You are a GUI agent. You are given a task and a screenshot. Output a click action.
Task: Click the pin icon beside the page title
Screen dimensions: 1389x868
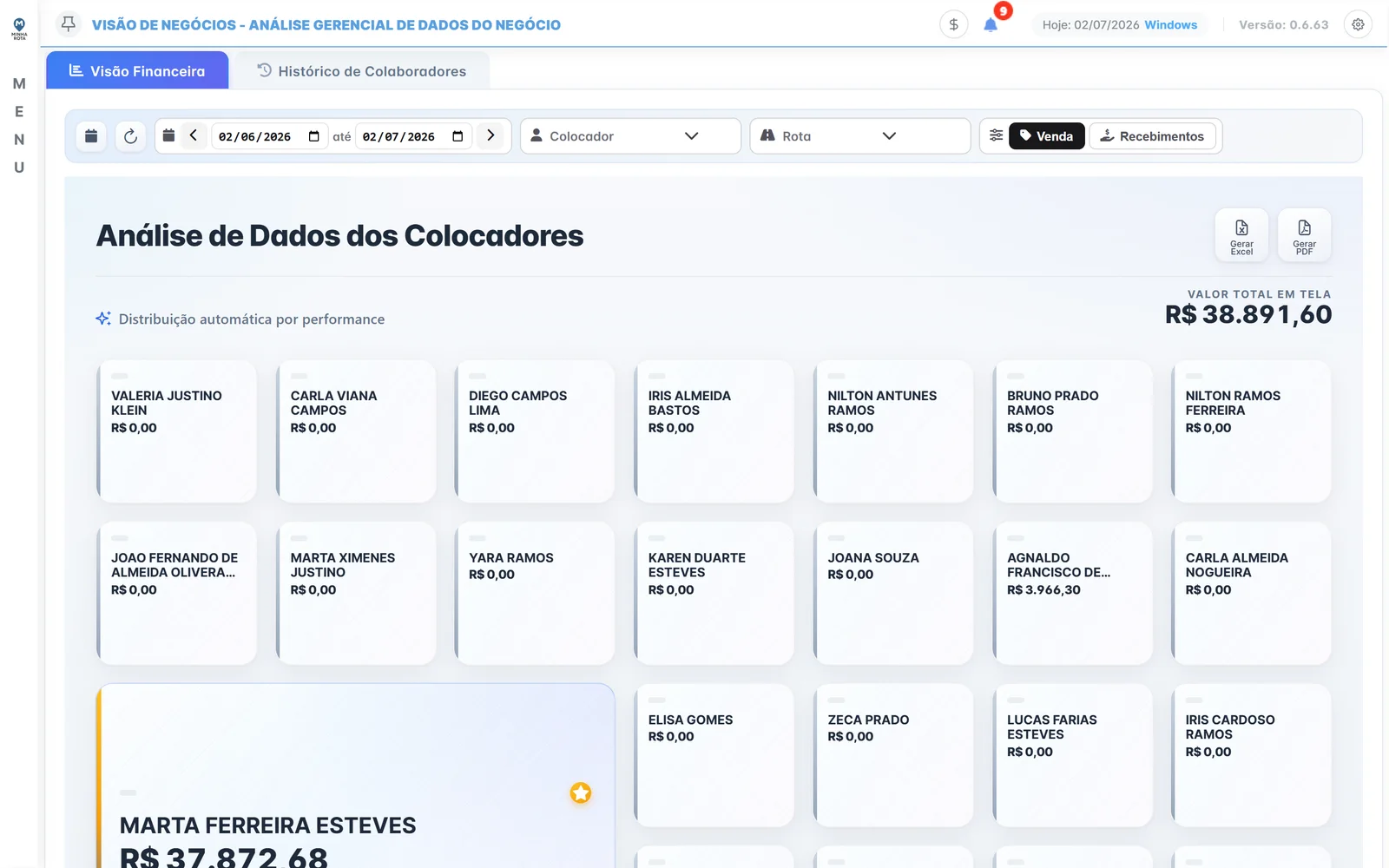(69, 23)
